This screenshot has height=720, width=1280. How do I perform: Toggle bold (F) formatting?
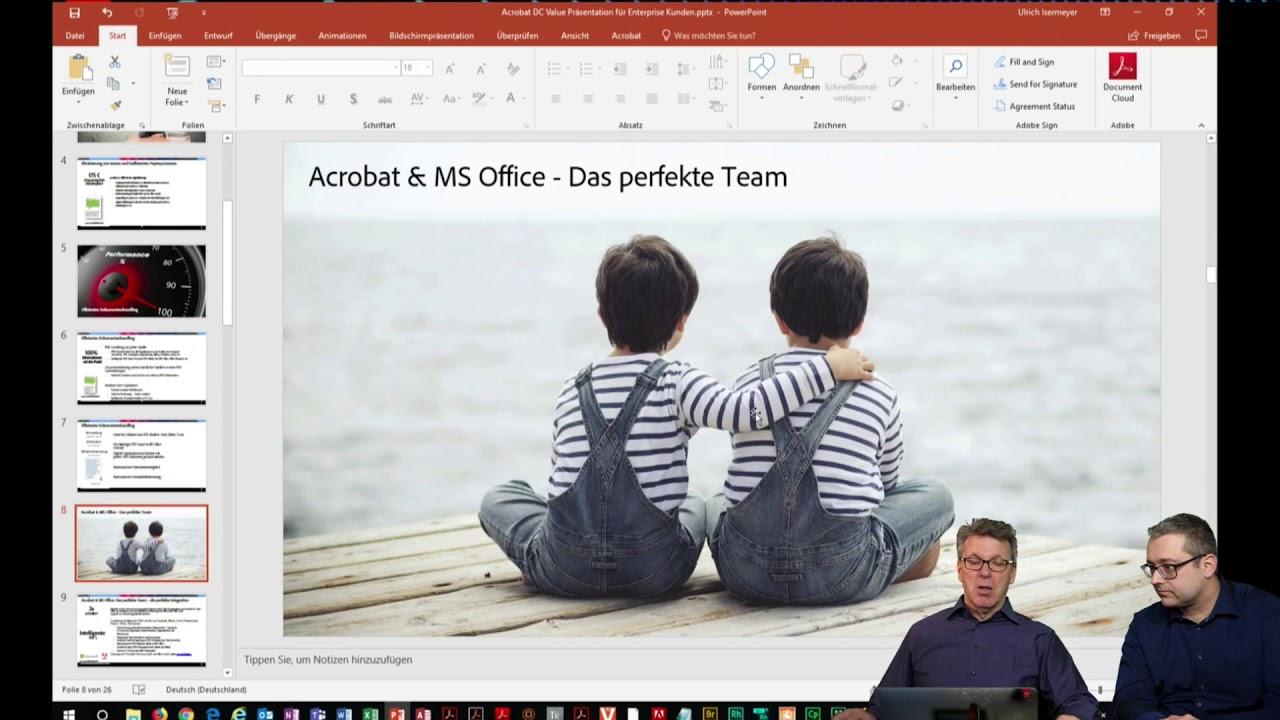click(x=257, y=99)
